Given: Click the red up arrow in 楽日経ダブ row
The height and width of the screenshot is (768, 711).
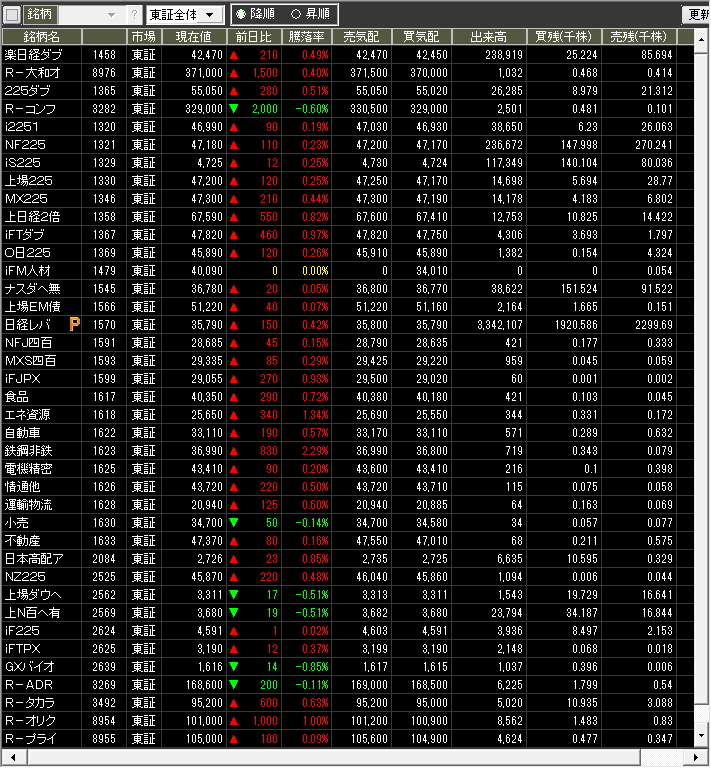Looking at the screenshot, I should pyautogui.click(x=234, y=54).
